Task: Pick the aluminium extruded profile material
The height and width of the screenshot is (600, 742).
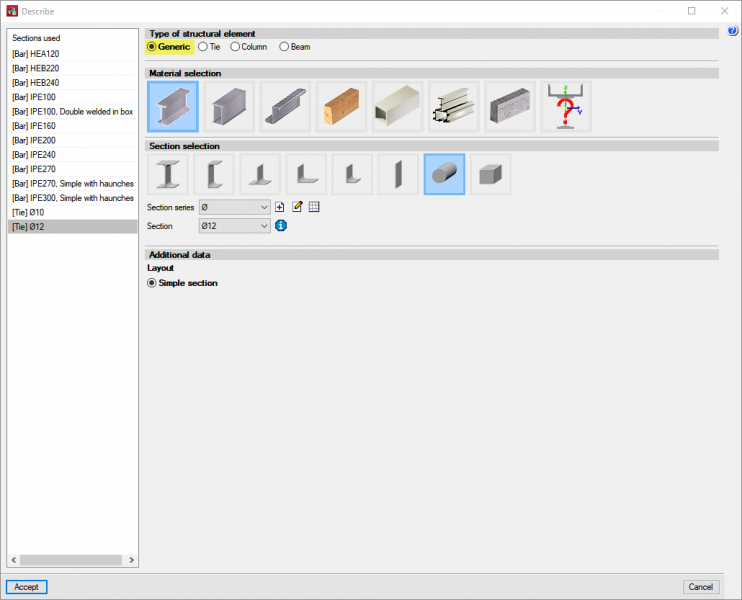Action: point(453,107)
